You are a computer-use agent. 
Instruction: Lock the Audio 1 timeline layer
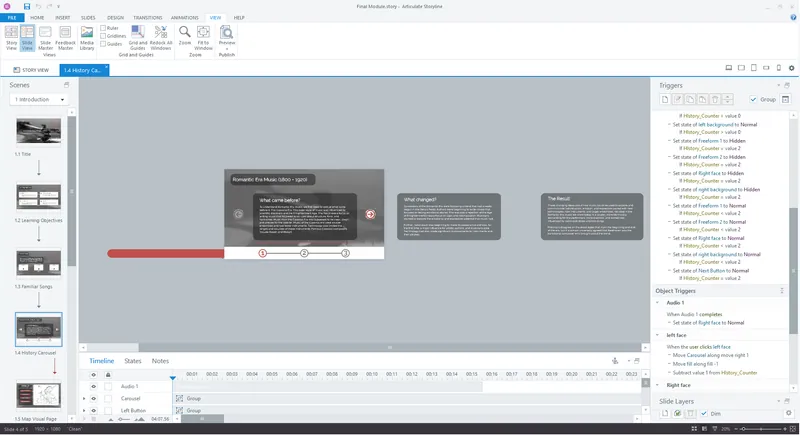pyautogui.click(x=108, y=387)
